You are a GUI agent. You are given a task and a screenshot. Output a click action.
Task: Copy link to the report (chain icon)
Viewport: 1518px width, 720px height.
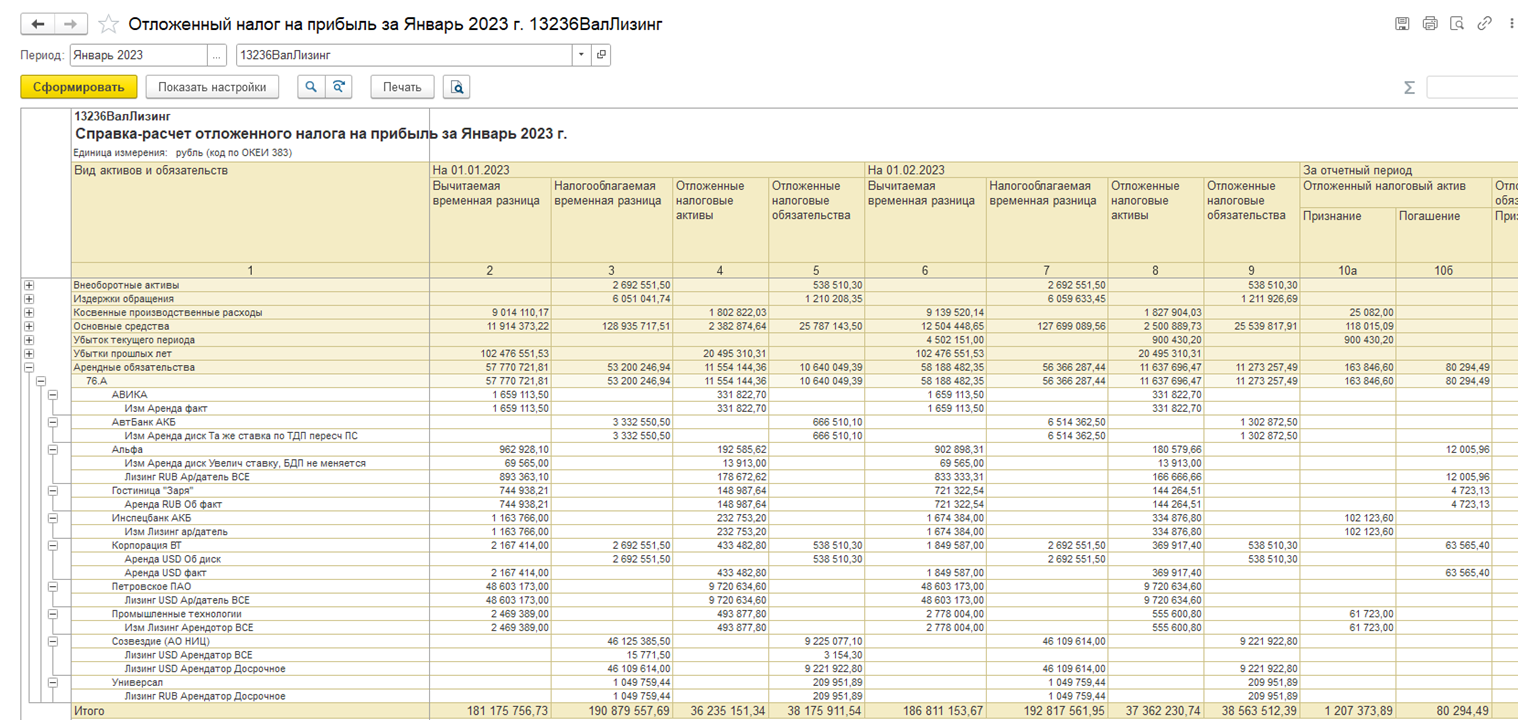tap(1484, 24)
